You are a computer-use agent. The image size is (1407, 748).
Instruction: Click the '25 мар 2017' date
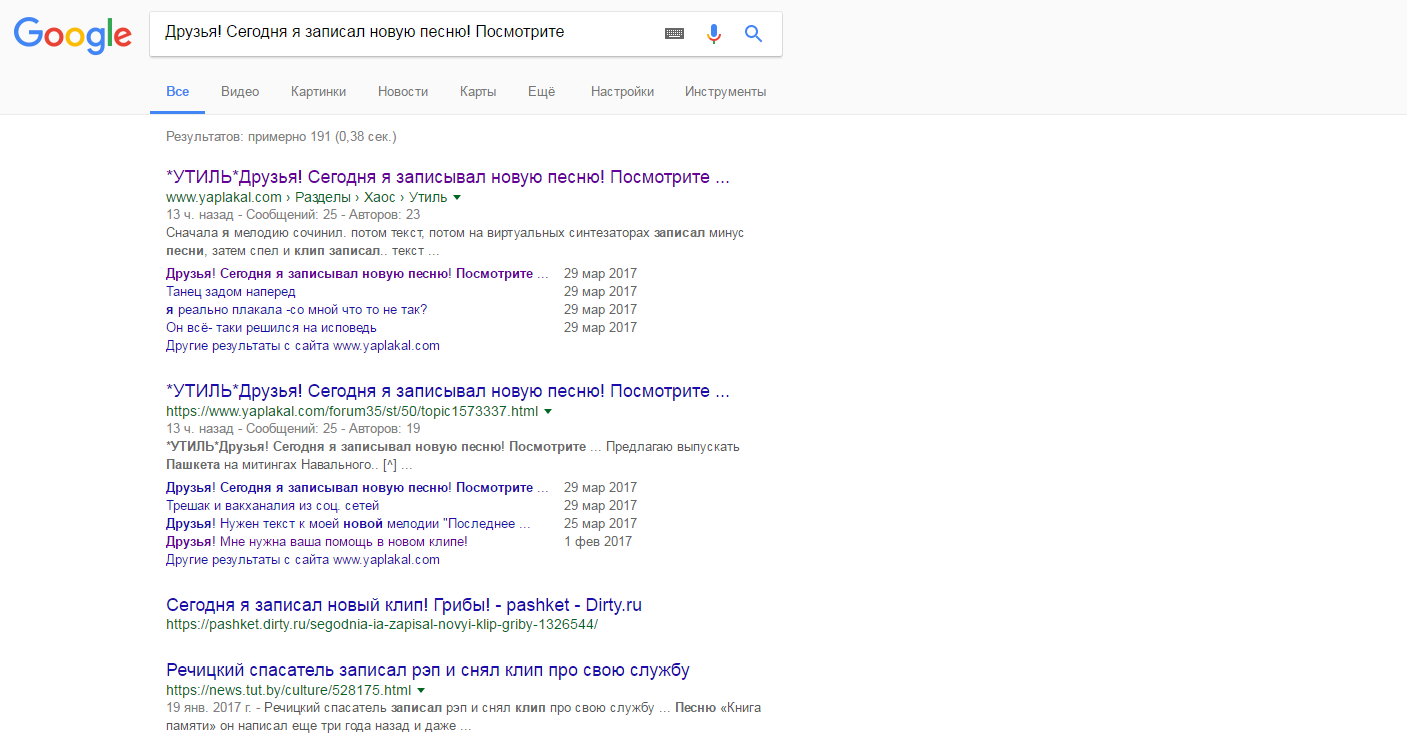pos(600,524)
